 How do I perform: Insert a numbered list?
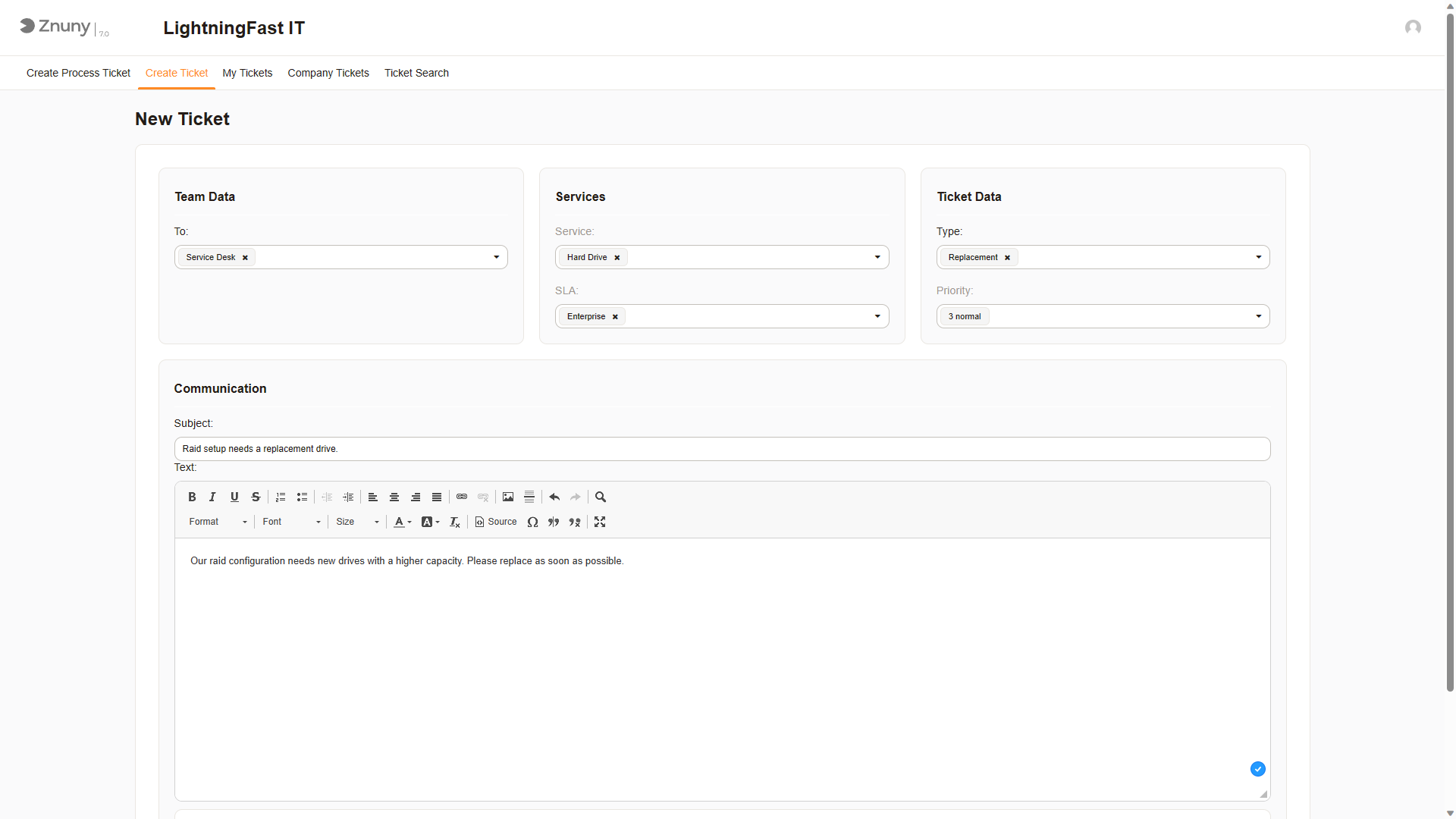tap(281, 497)
